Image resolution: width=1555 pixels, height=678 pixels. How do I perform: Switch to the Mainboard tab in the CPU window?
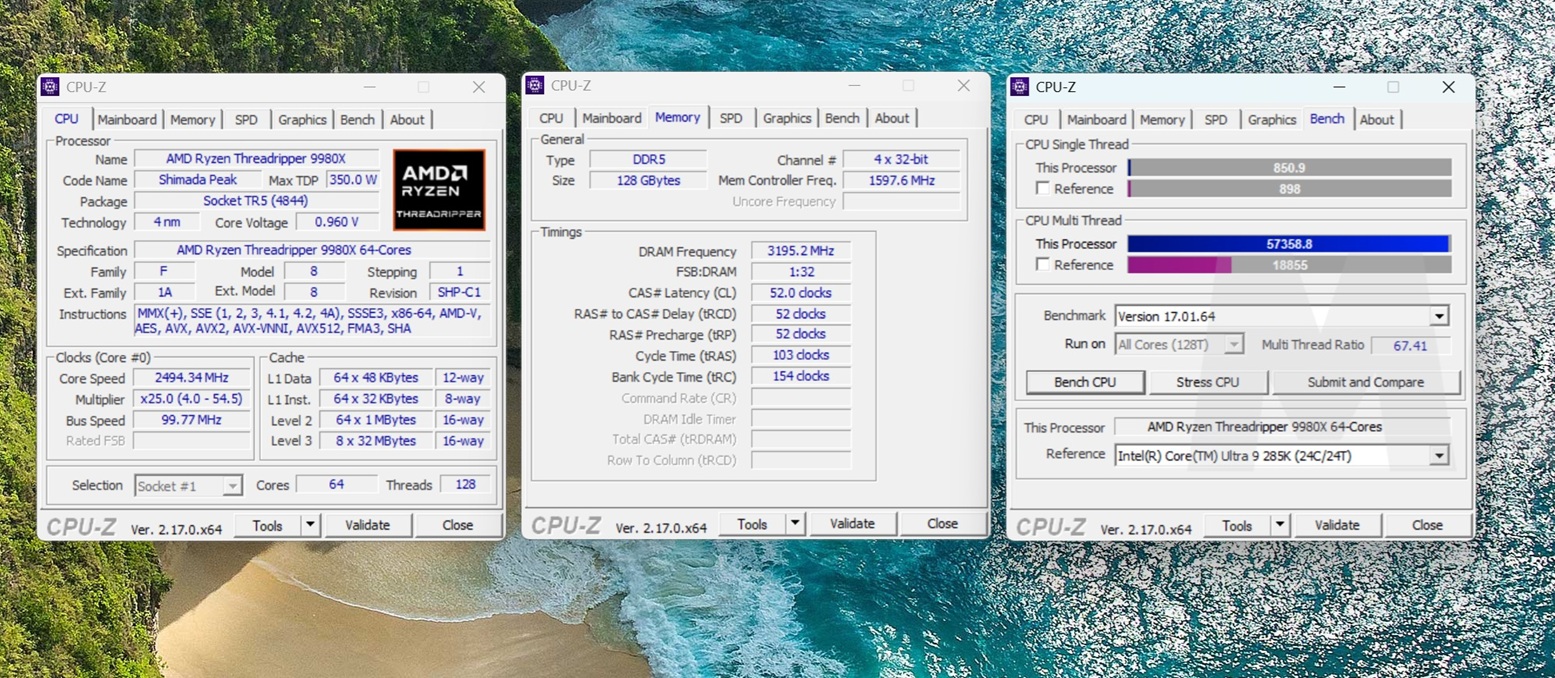pyautogui.click(x=127, y=119)
